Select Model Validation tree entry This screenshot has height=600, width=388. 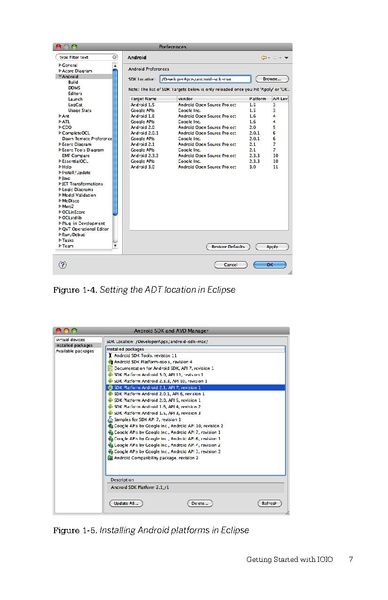pos(79,195)
